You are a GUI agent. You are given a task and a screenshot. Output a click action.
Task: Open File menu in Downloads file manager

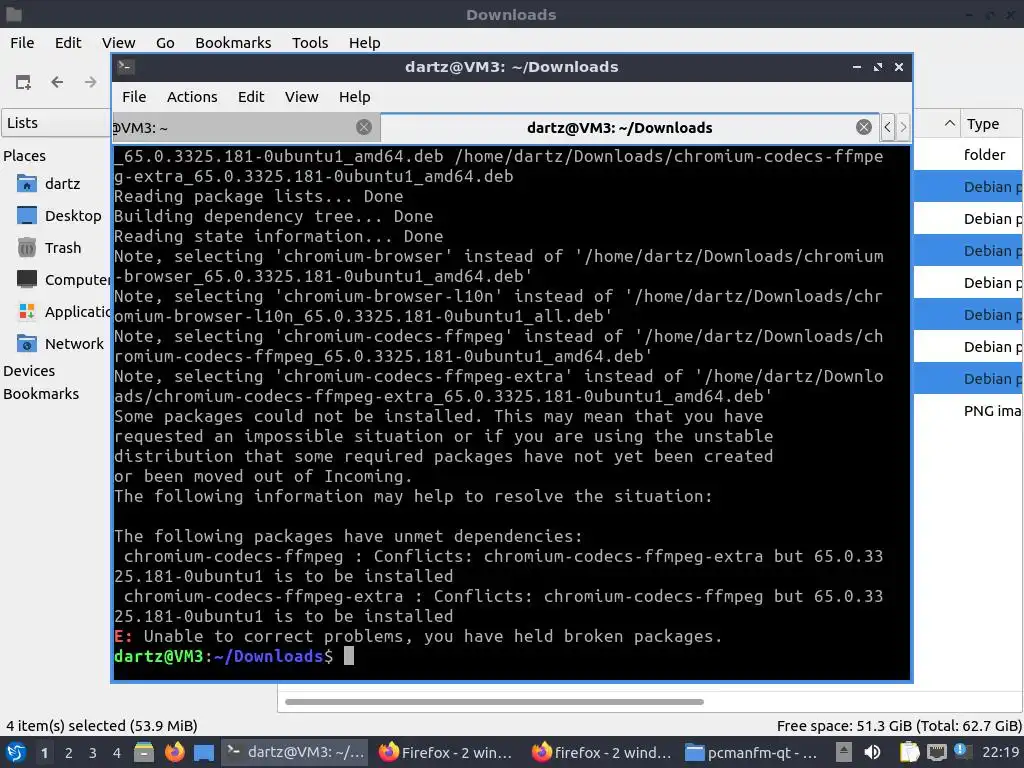click(22, 42)
